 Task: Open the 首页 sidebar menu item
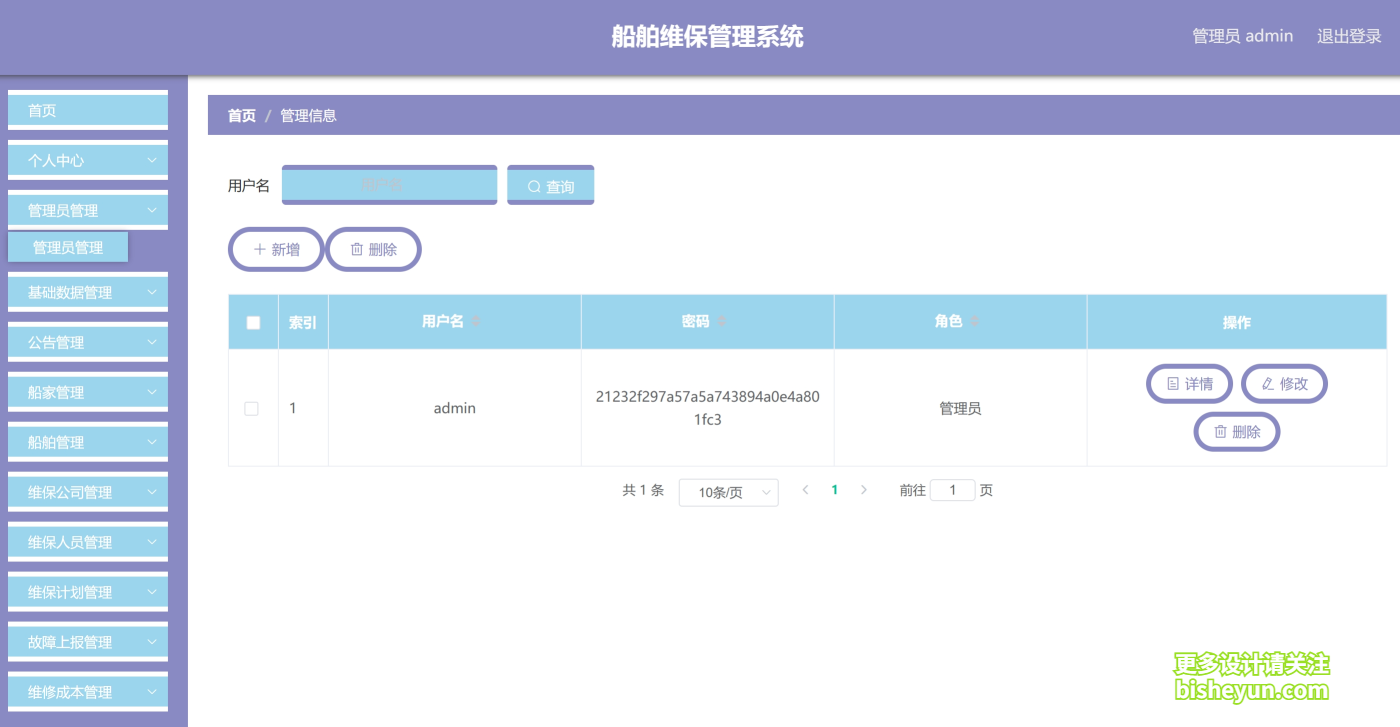click(x=88, y=110)
